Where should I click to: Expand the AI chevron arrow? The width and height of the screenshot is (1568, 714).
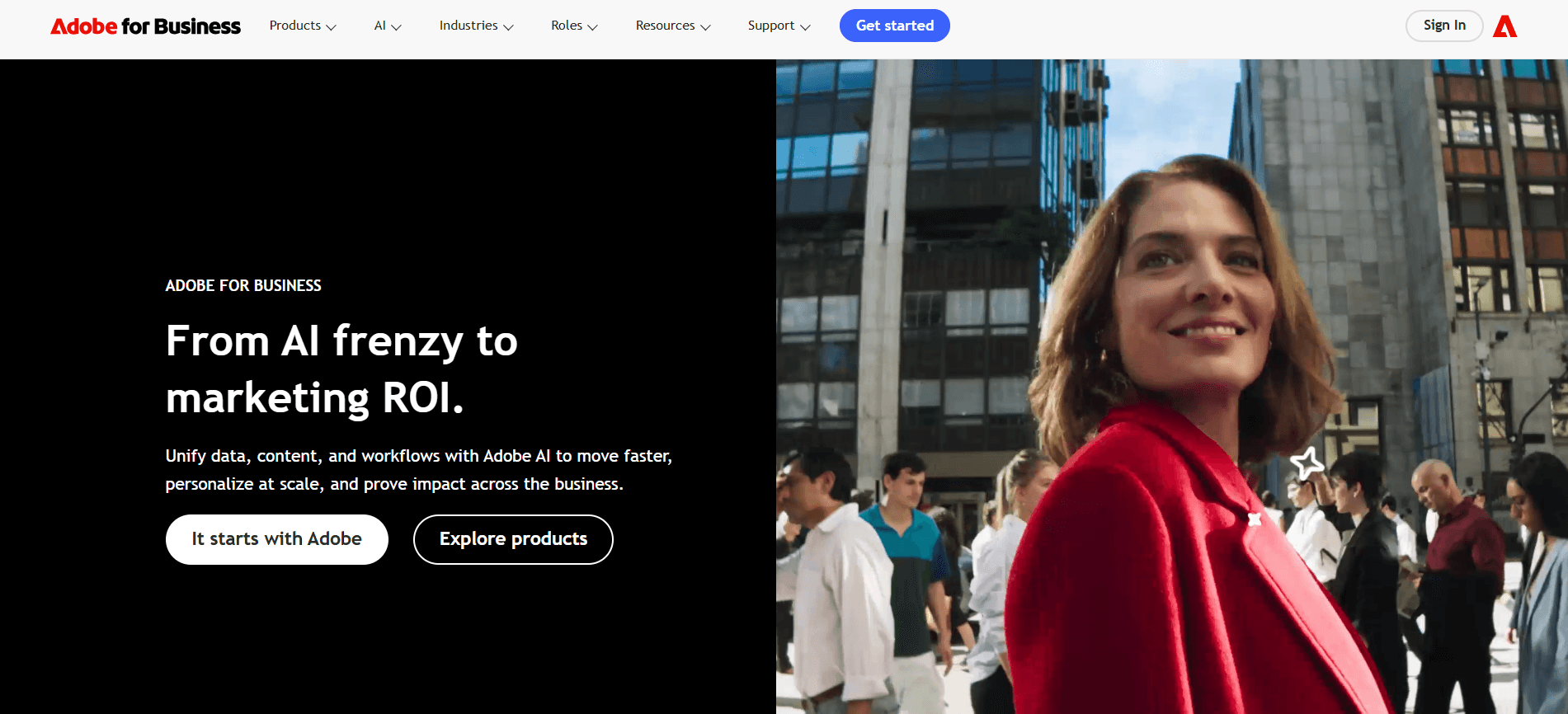point(396,27)
